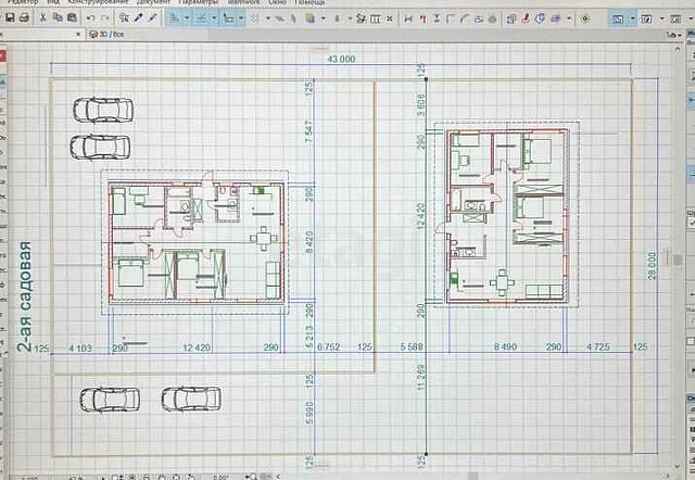This screenshot has height=480, width=695.
Task: Select the eyedropper Pick Up Parameters tool
Action: tap(138, 18)
